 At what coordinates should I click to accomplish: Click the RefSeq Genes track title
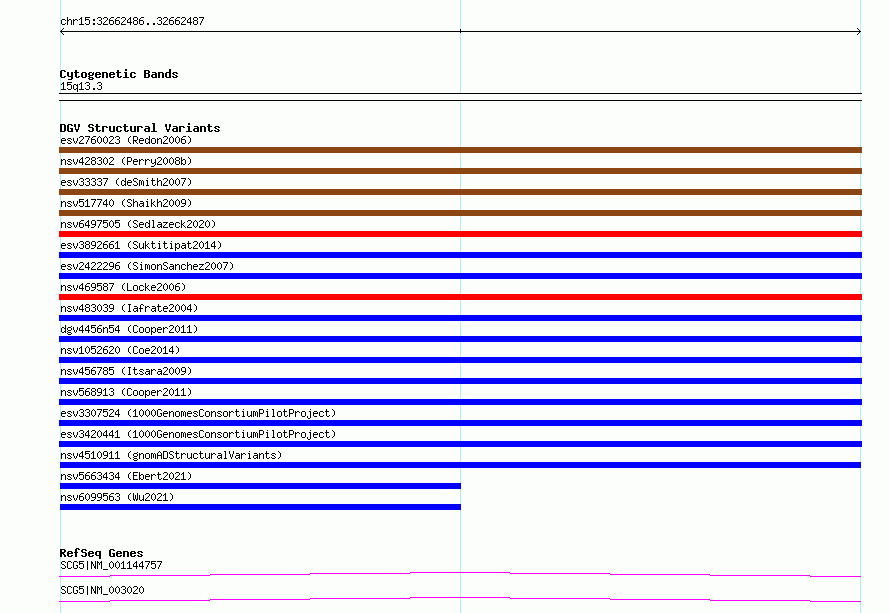pos(101,553)
